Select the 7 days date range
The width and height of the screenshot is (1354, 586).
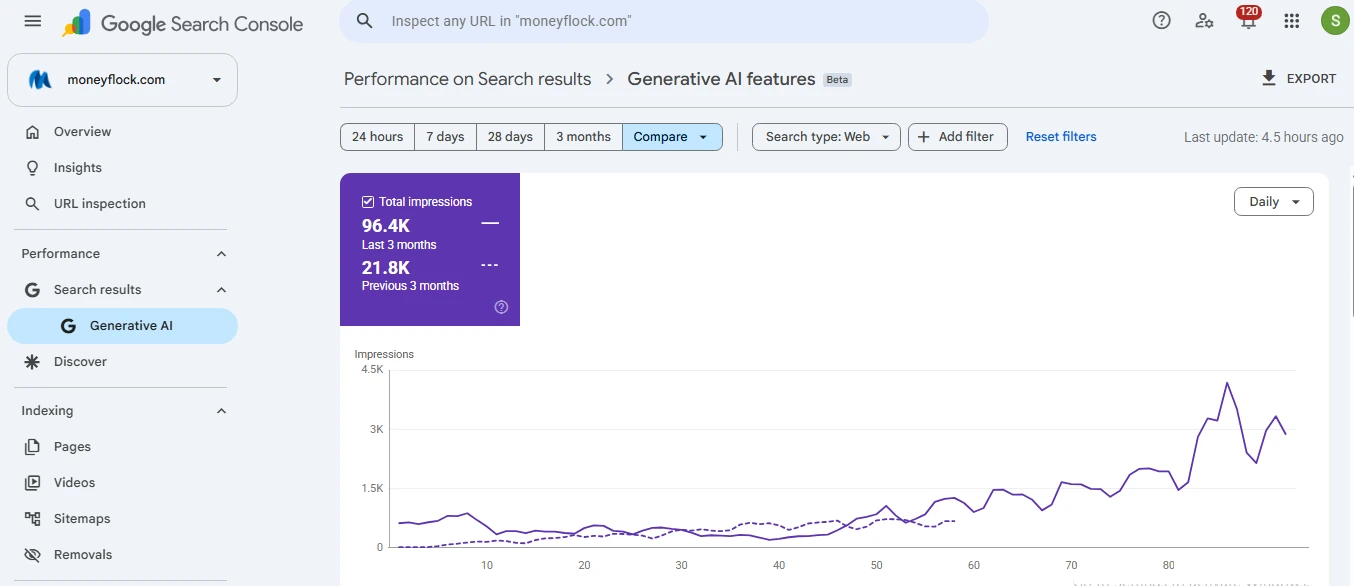445,137
